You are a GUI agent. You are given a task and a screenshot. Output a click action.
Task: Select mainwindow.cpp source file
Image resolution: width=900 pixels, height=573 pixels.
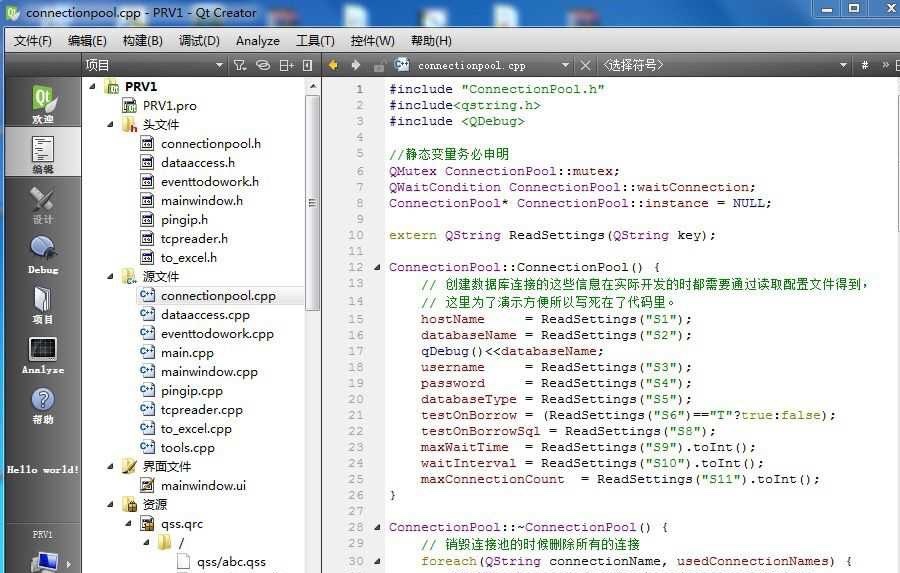tap(209, 371)
